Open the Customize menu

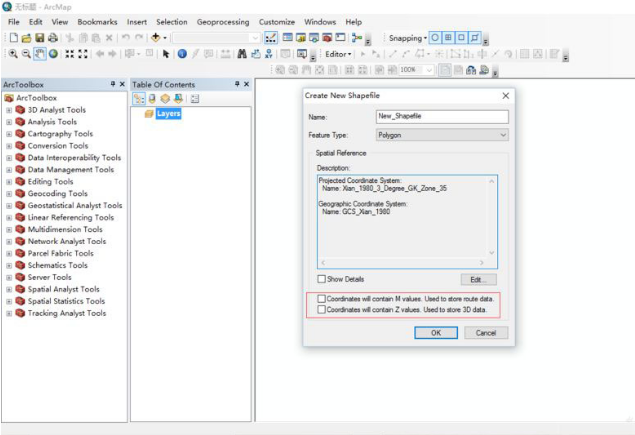click(277, 22)
